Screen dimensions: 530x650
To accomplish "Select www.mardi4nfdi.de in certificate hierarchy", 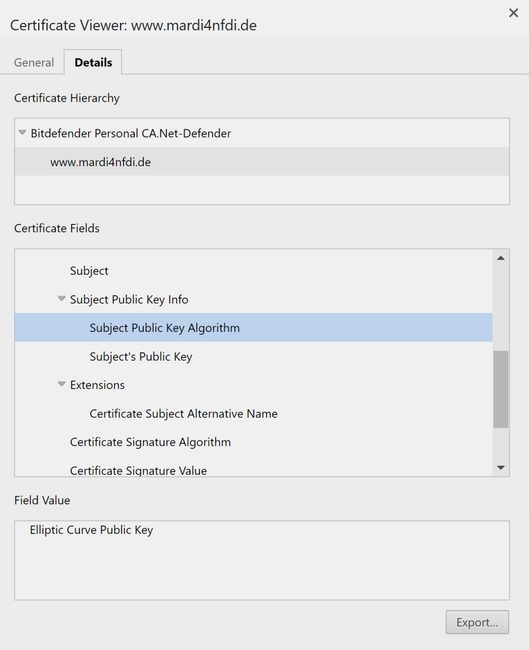I will tap(262, 162).
